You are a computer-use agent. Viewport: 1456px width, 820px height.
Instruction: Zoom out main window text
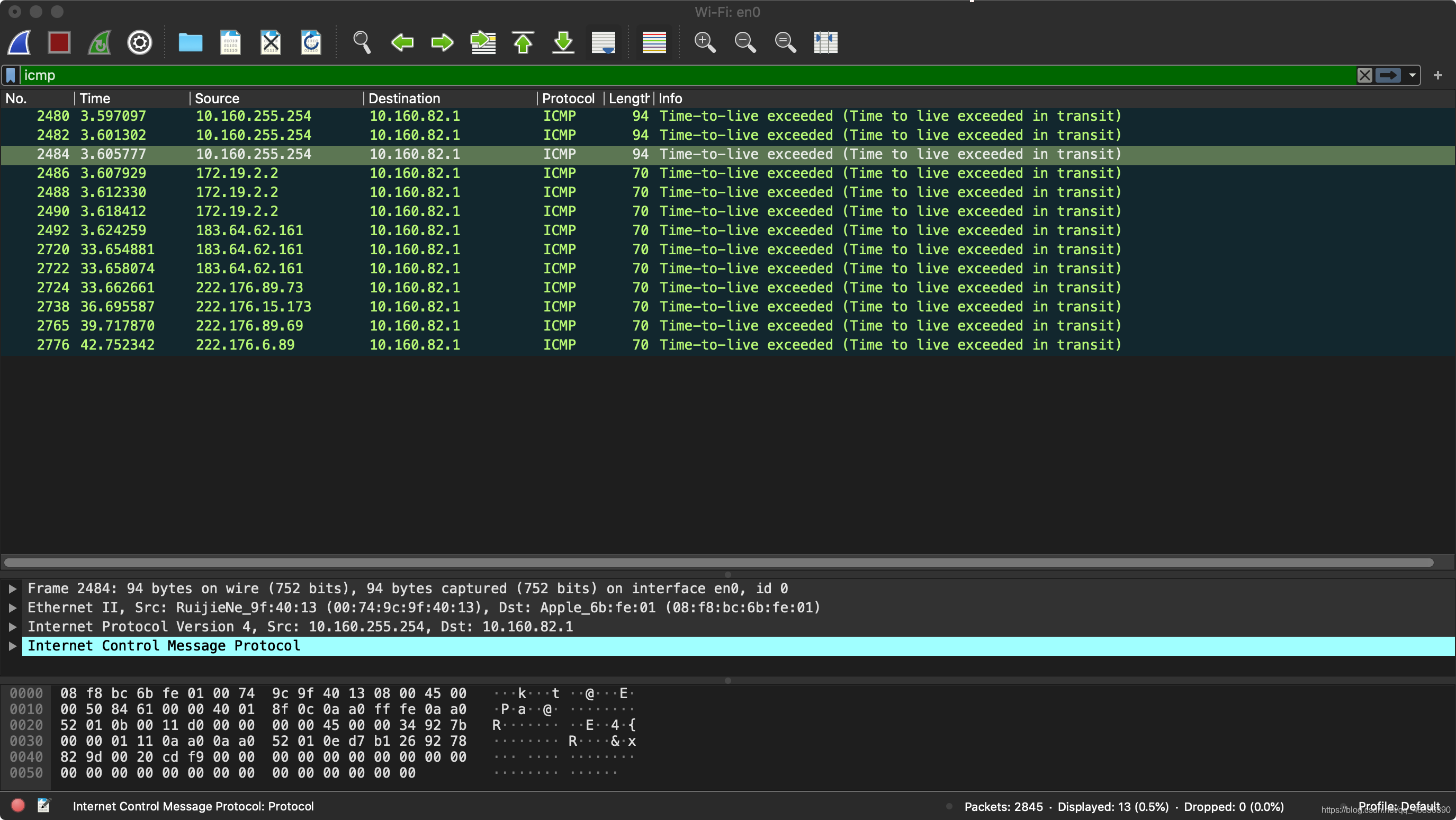pos(745,42)
